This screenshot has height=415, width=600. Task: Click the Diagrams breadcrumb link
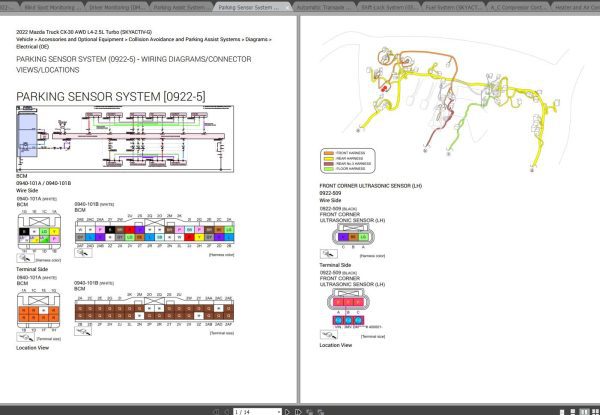[x=256, y=39]
